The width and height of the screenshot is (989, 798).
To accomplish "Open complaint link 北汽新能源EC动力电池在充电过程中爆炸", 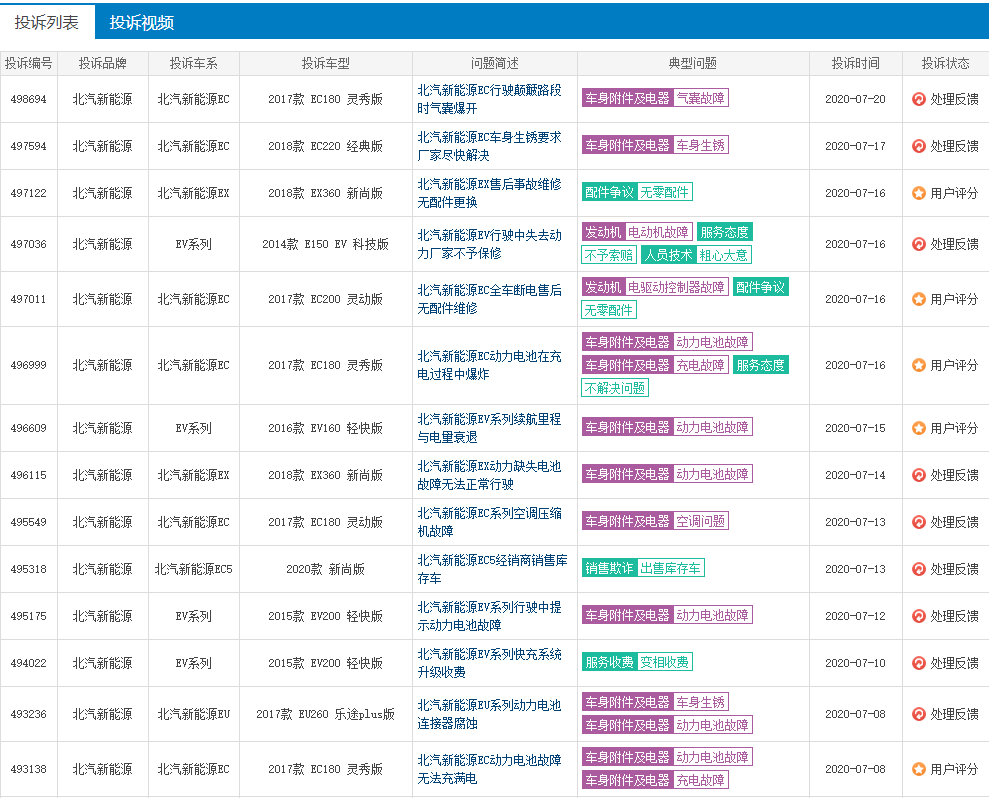I will point(489,365).
